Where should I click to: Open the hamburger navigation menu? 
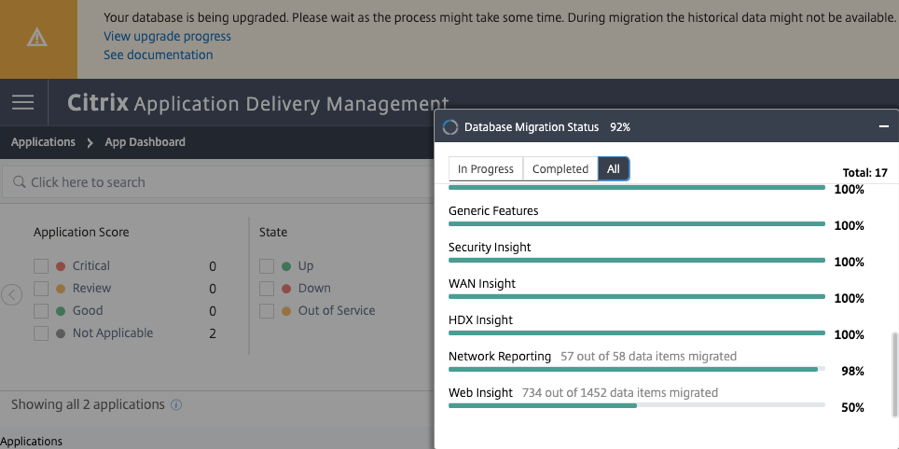pyautogui.click(x=23, y=103)
